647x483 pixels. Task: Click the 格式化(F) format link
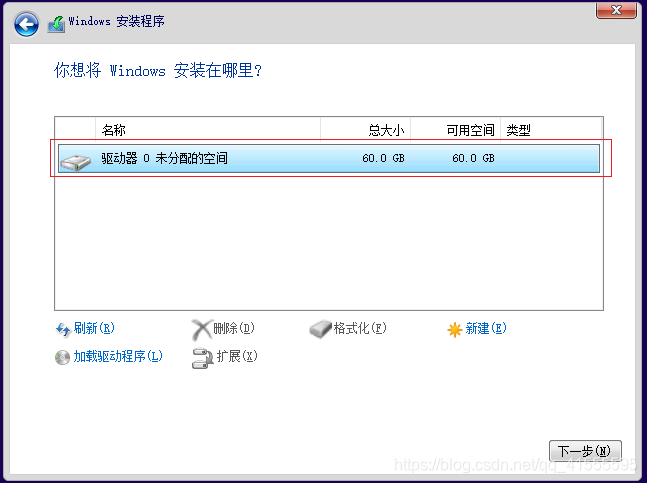pyautogui.click(x=360, y=328)
